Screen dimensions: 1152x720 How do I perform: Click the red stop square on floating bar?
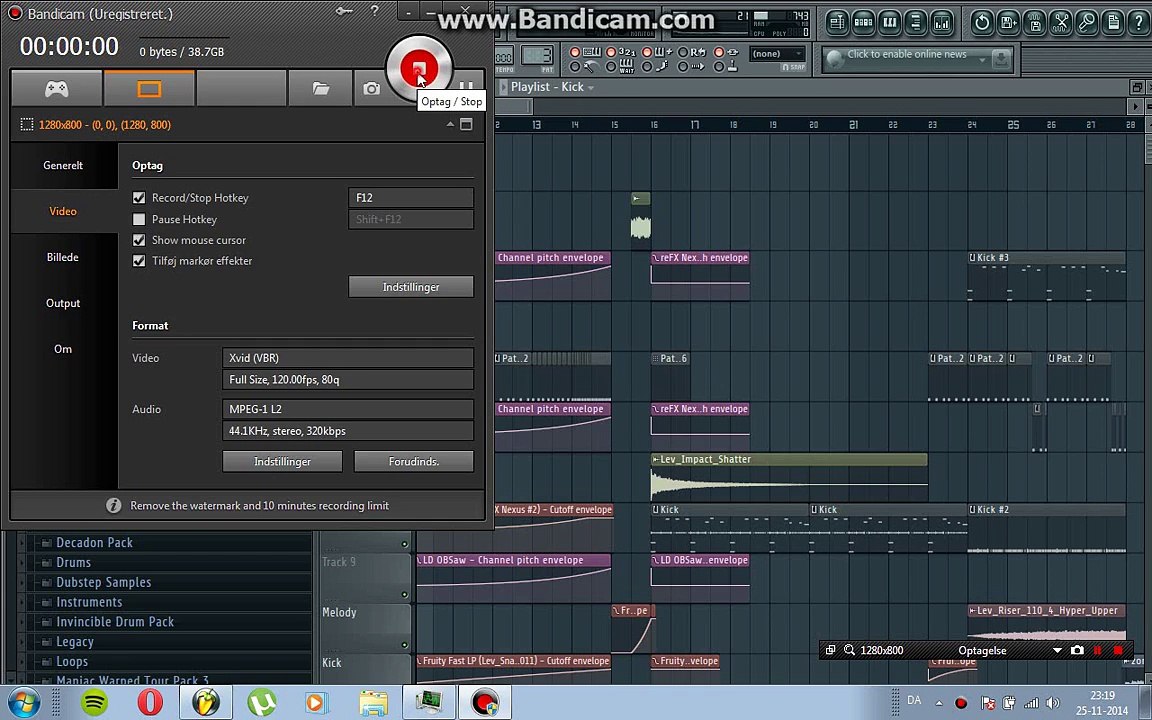pos(1118,650)
